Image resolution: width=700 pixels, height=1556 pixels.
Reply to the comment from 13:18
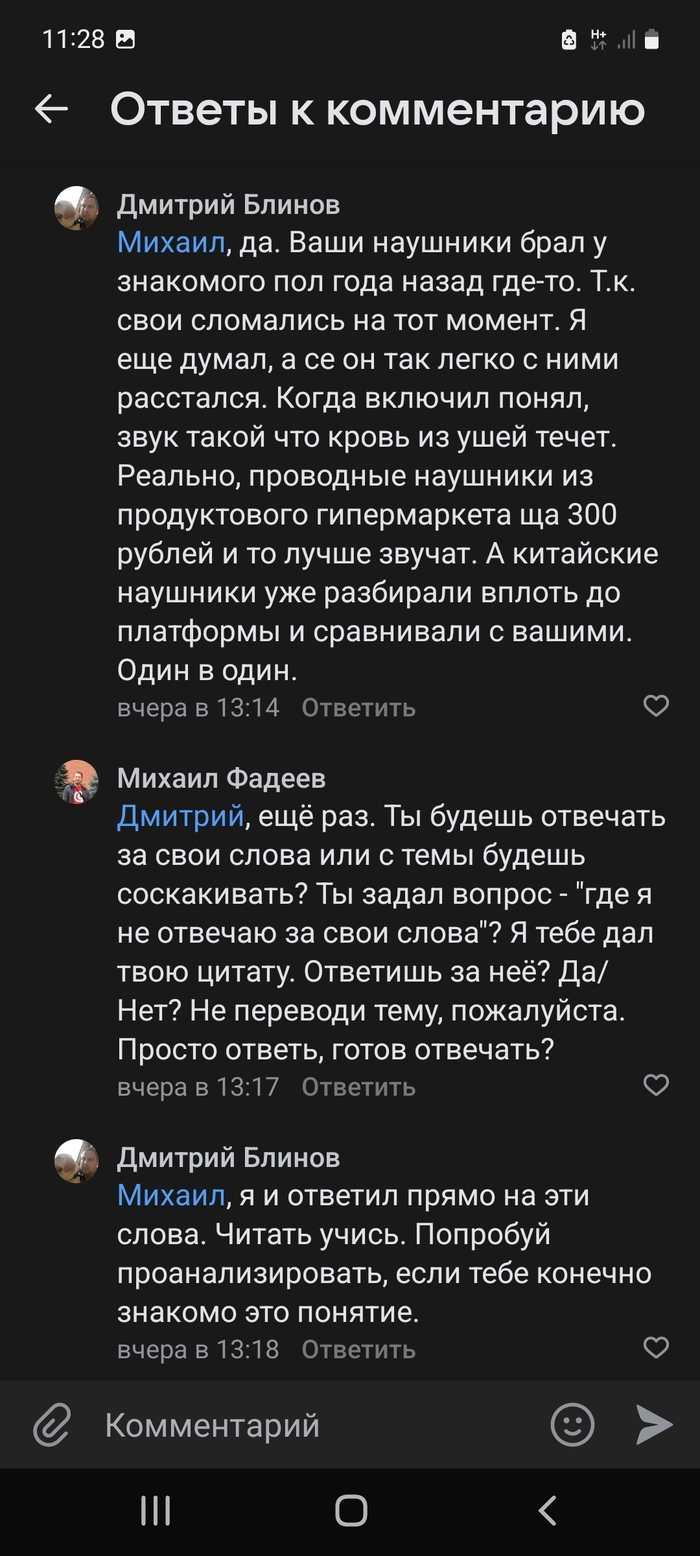tap(358, 1349)
